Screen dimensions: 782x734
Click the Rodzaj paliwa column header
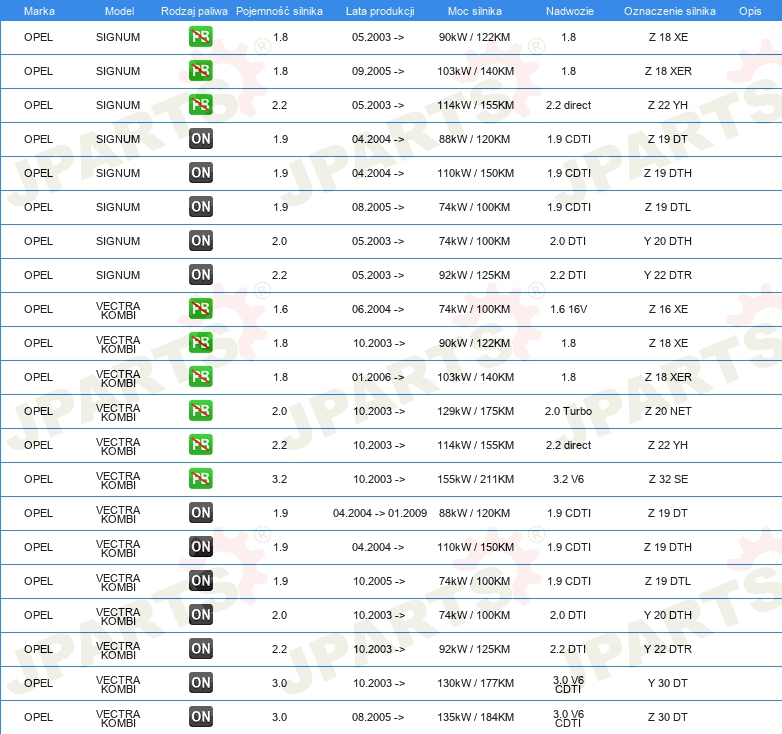(194, 11)
